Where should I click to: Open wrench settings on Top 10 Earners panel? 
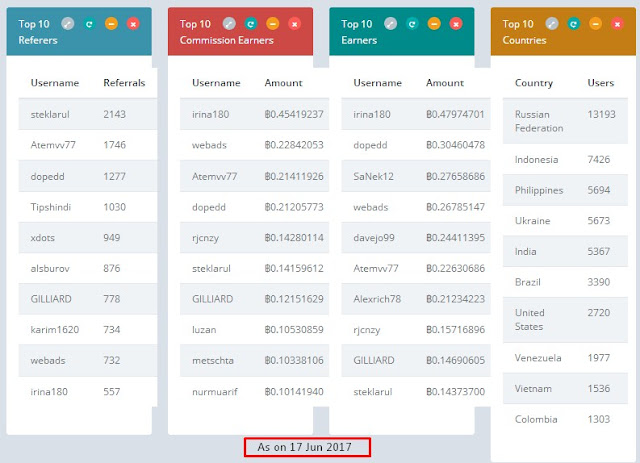tap(391, 24)
